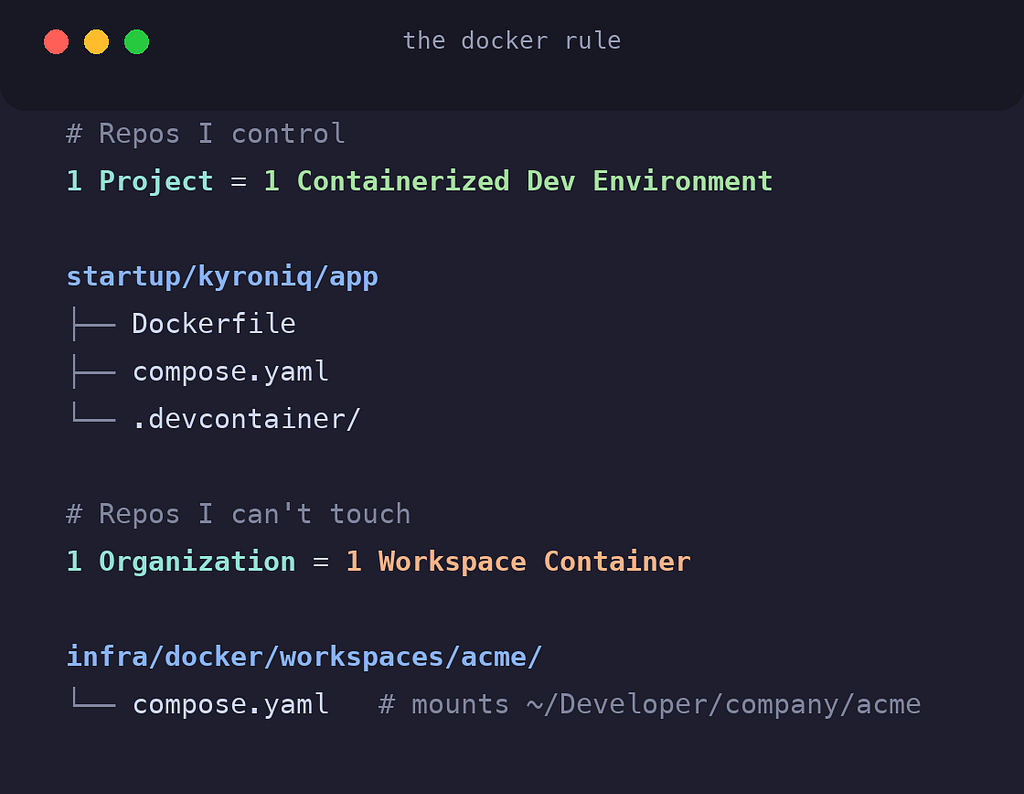Select the comment '# Repos I control'
1024x794 pixels.
coord(206,134)
